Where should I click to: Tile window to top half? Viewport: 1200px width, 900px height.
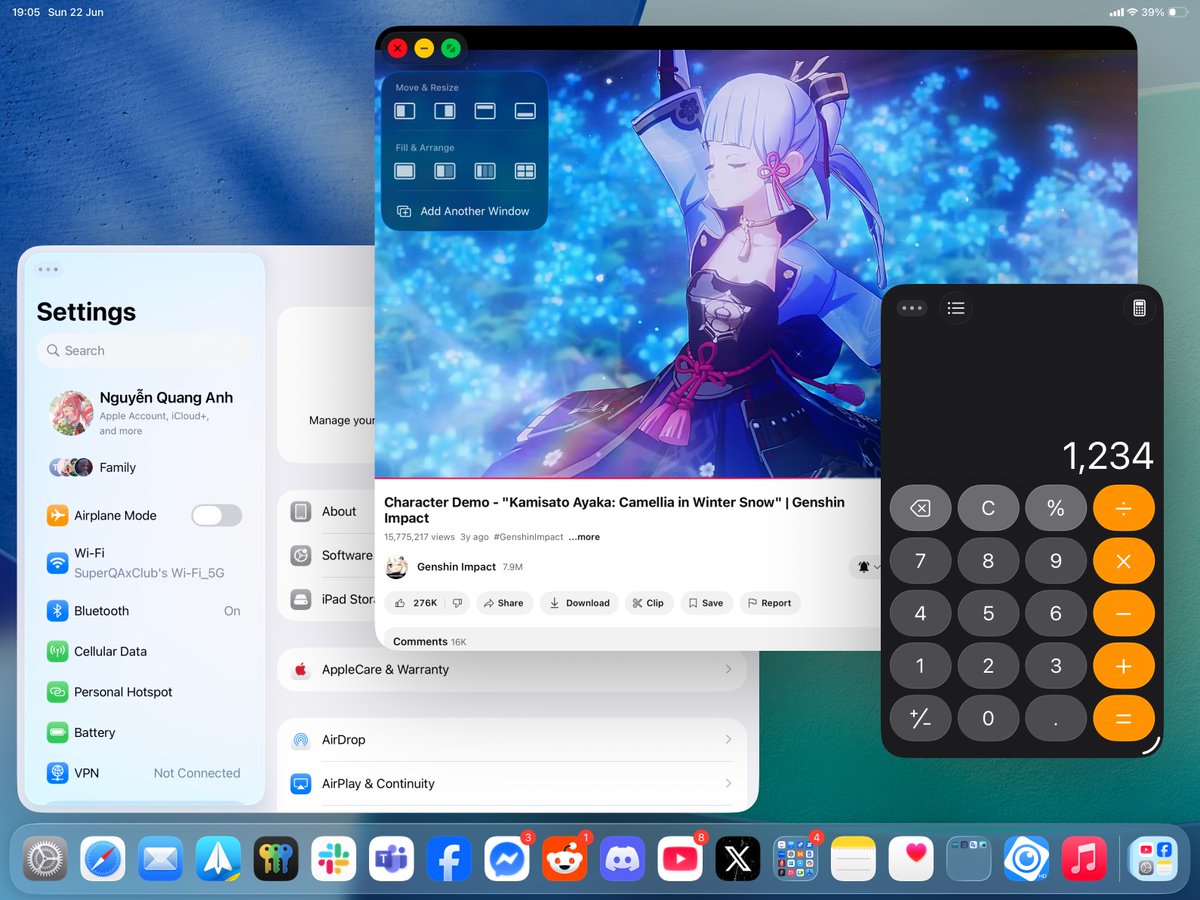click(485, 111)
